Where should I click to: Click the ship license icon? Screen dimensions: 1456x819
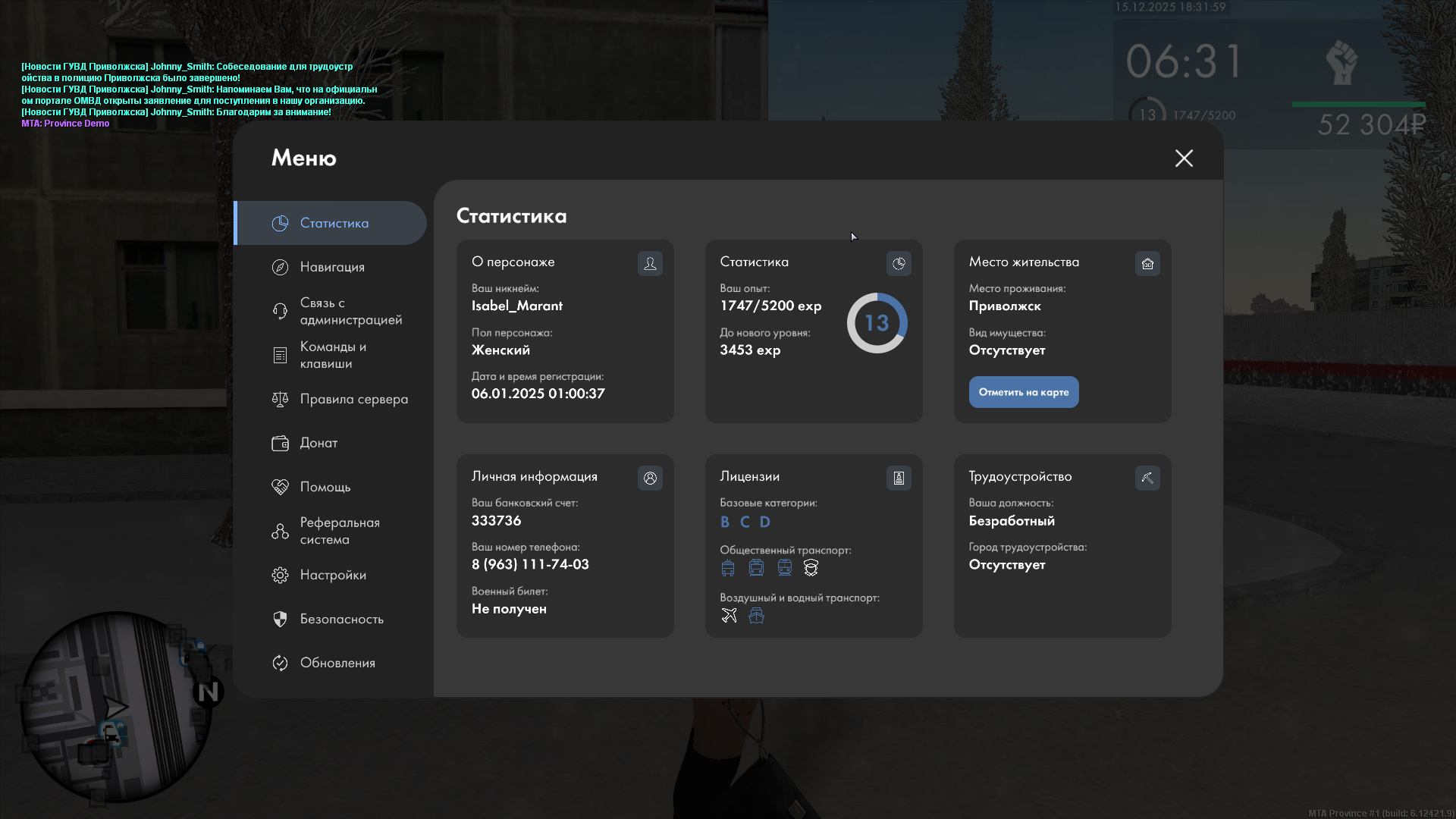[x=756, y=615]
